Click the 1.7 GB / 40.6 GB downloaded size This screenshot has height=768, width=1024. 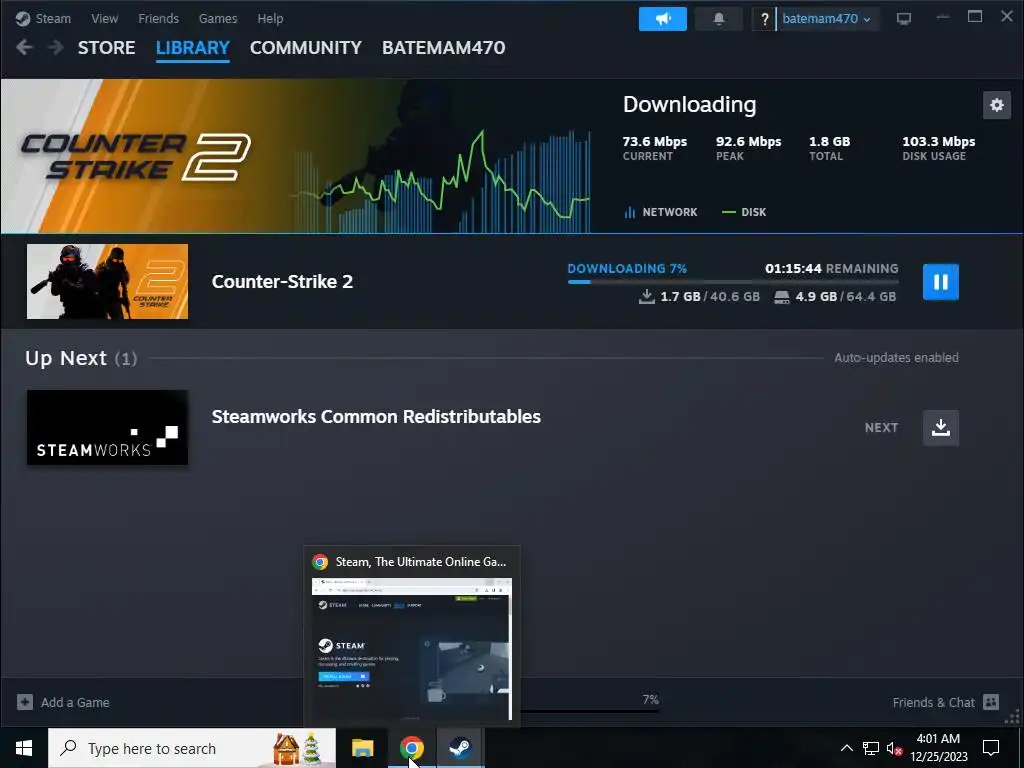click(x=699, y=296)
